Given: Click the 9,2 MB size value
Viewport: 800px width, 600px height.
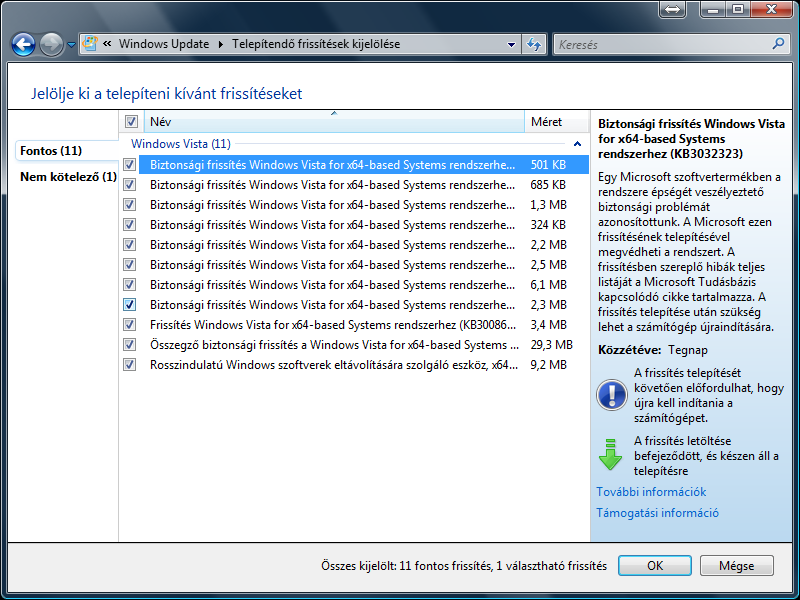Looking at the screenshot, I should [548, 365].
